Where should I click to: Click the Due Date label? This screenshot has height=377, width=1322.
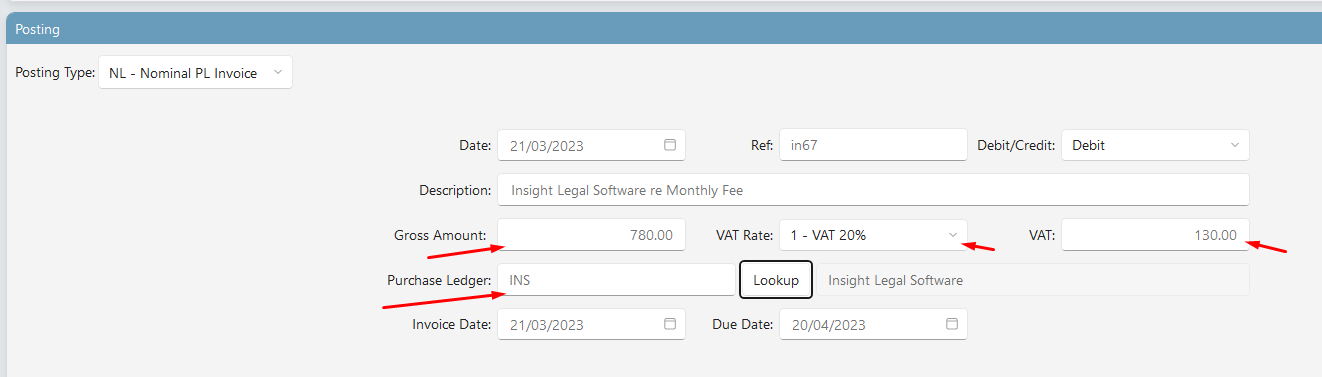click(x=743, y=325)
